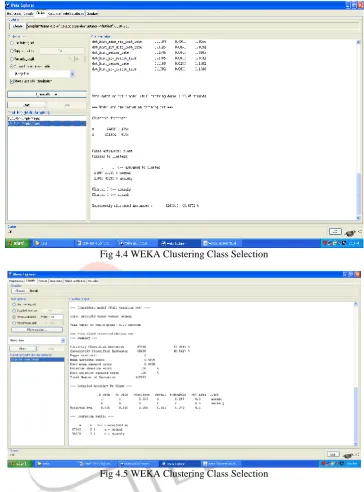Screen dimensions: 364x492
Task: Switch to Preprocess tab in Fig 4.4 window
Action: pos(14,14)
